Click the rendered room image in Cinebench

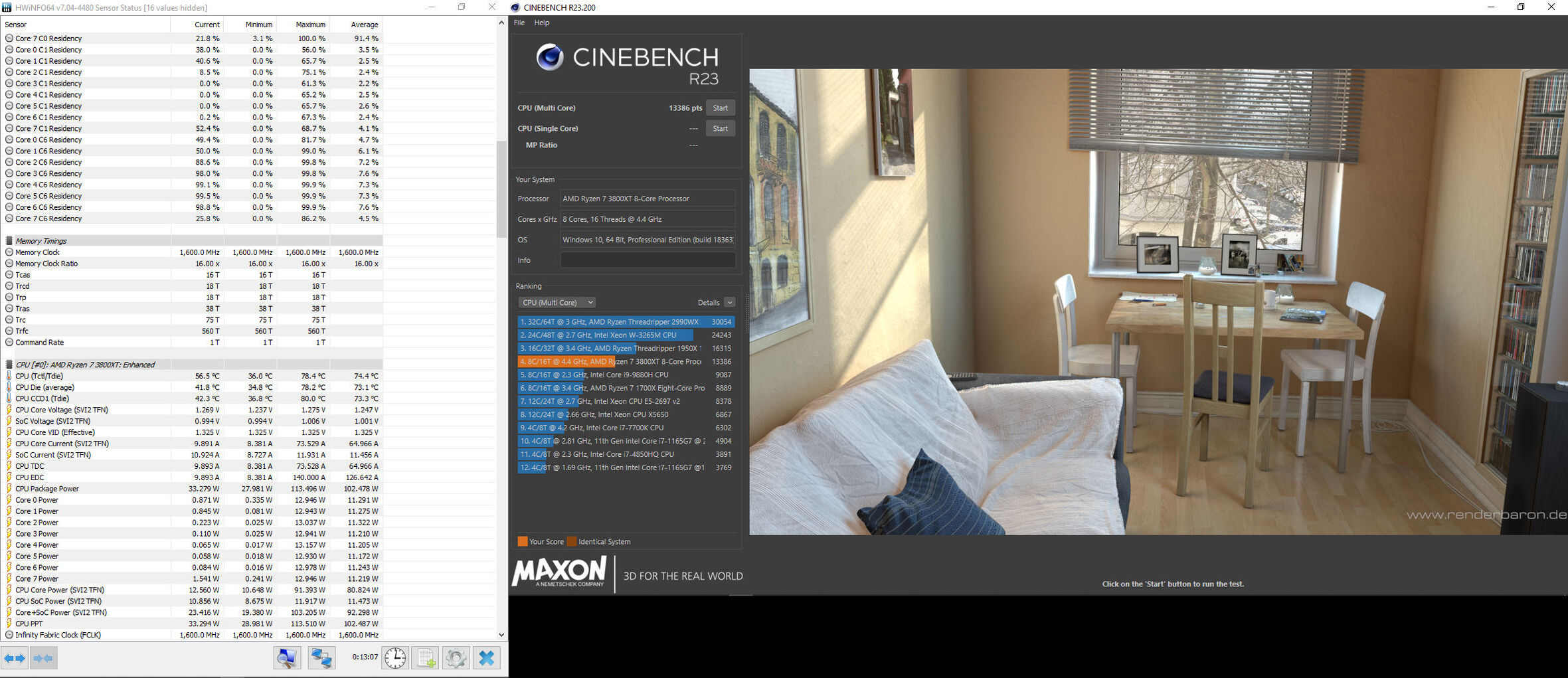click(1158, 301)
